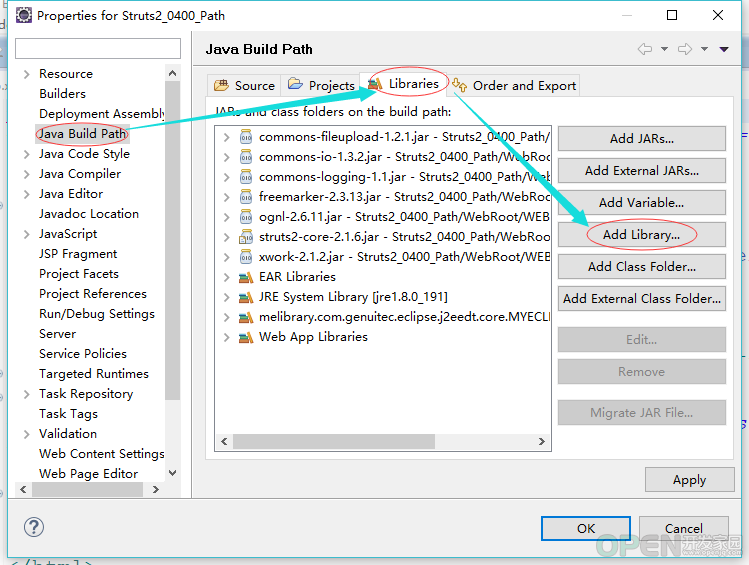This screenshot has width=749, height=565.
Task: Expand the Java Code Style category
Action: (x=27, y=154)
